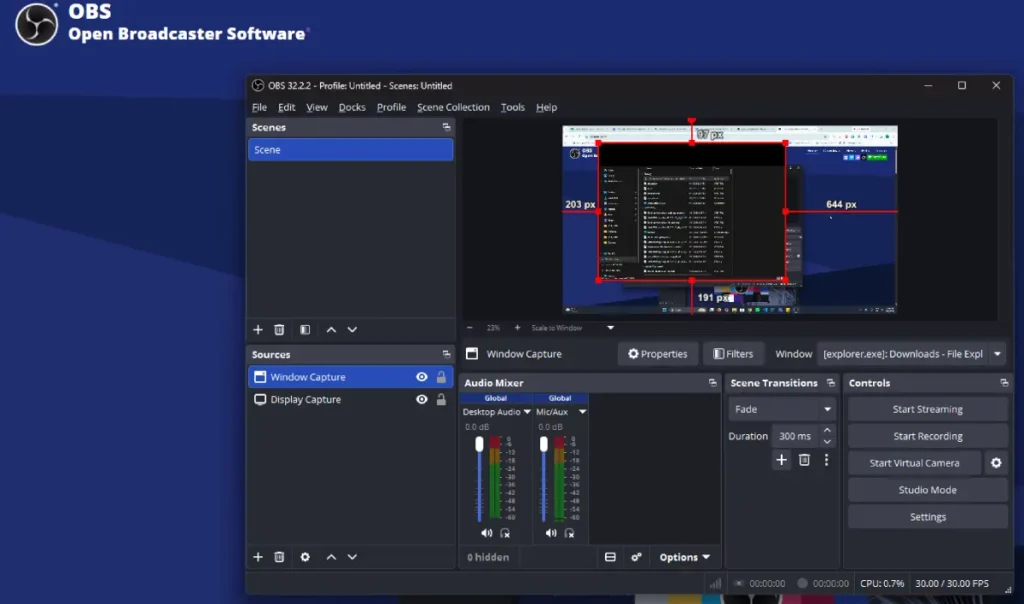Click the Duration value field showing 300 ms
This screenshot has width=1024, height=604.
(x=795, y=436)
